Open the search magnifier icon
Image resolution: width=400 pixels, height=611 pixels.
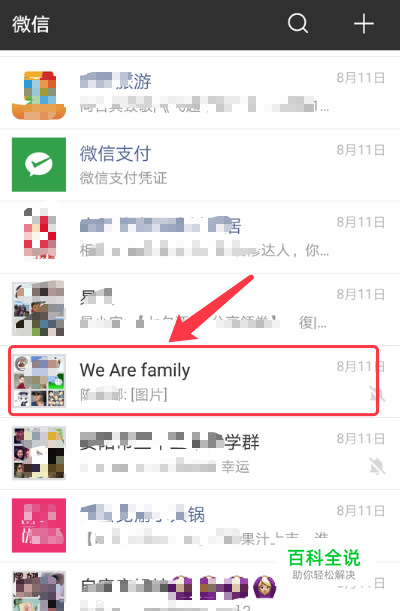[298, 23]
